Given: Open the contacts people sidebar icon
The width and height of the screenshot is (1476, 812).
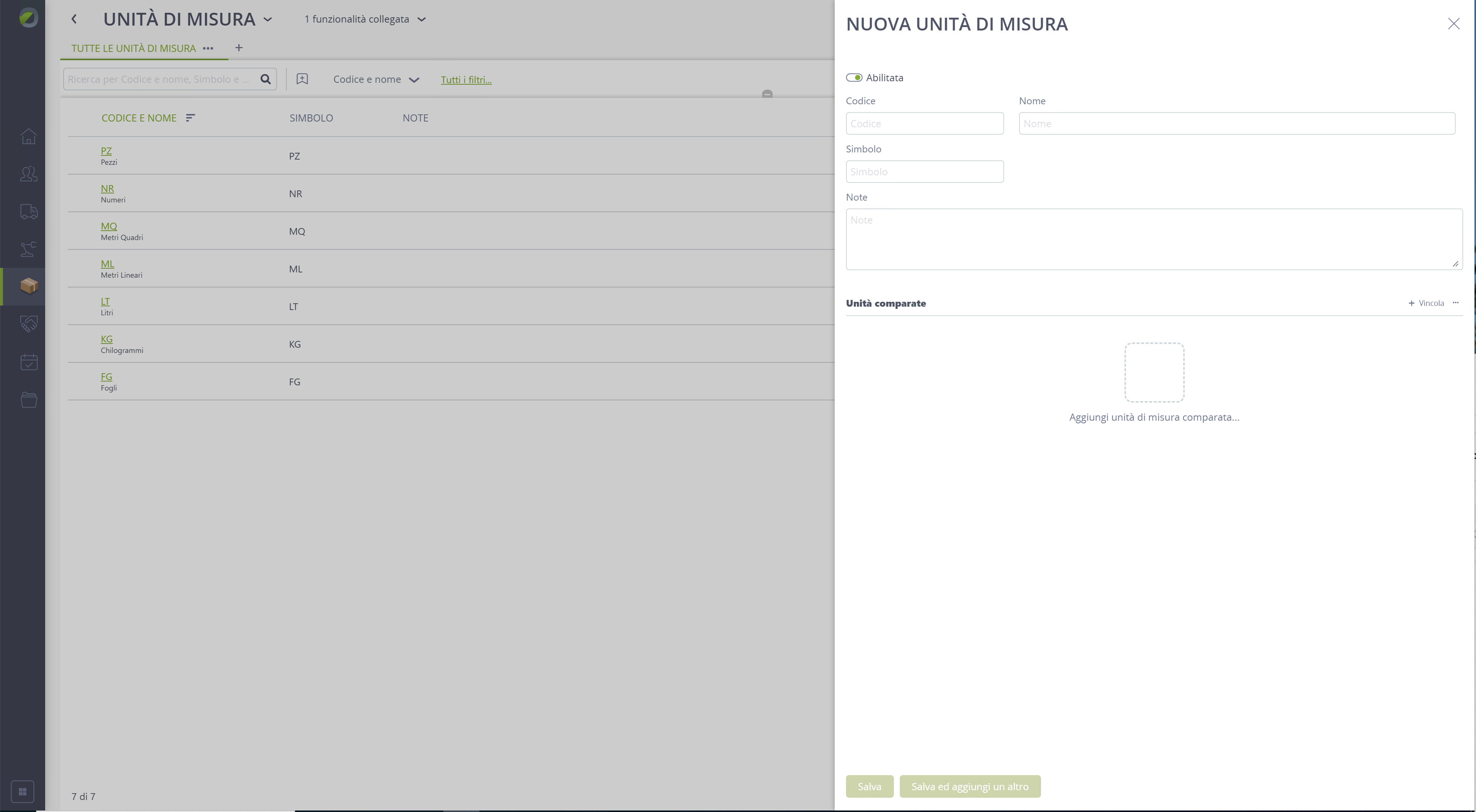Looking at the screenshot, I should tap(29, 173).
